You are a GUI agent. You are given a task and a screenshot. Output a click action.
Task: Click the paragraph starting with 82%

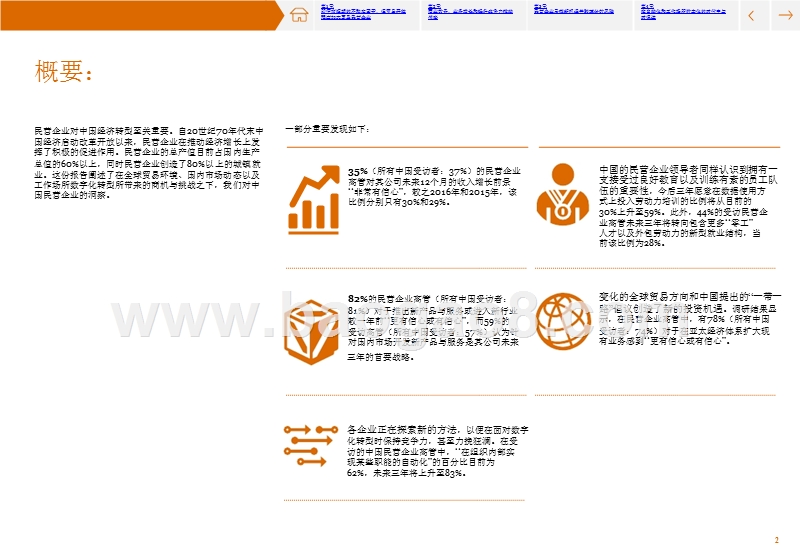(x=433, y=328)
